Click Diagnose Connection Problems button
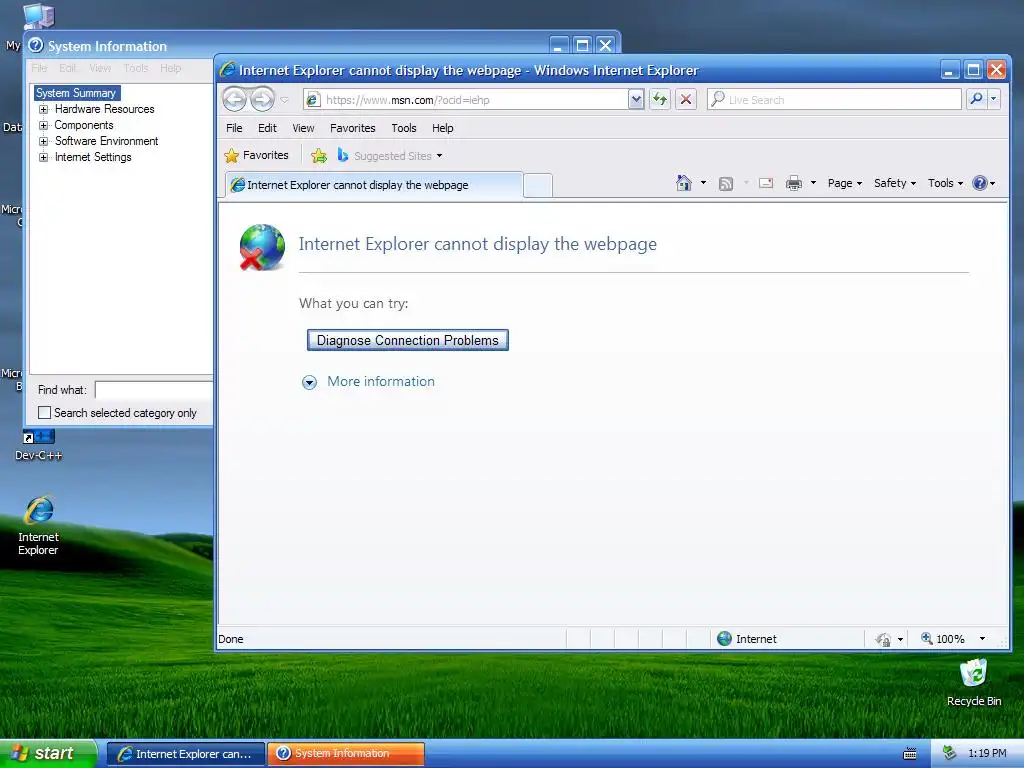The height and width of the screenshot is (768, 1024). click(x=408, y=340)
